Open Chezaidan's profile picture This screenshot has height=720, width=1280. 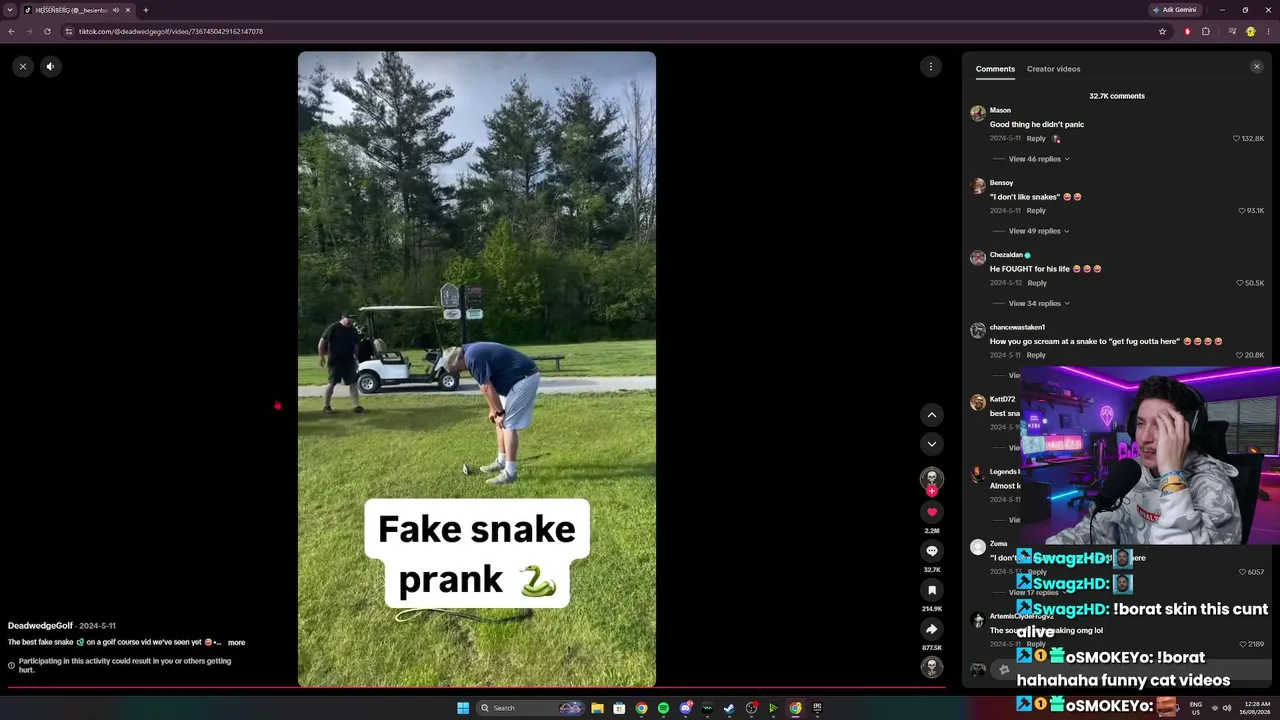click(x=978, y=258)
